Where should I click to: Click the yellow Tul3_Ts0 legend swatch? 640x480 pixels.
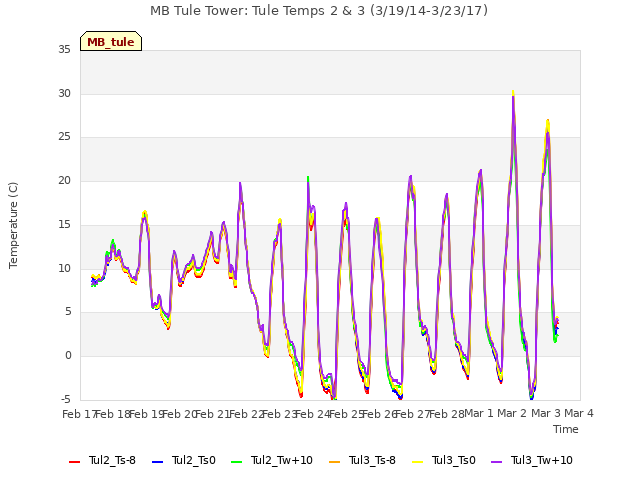point(417,462)
